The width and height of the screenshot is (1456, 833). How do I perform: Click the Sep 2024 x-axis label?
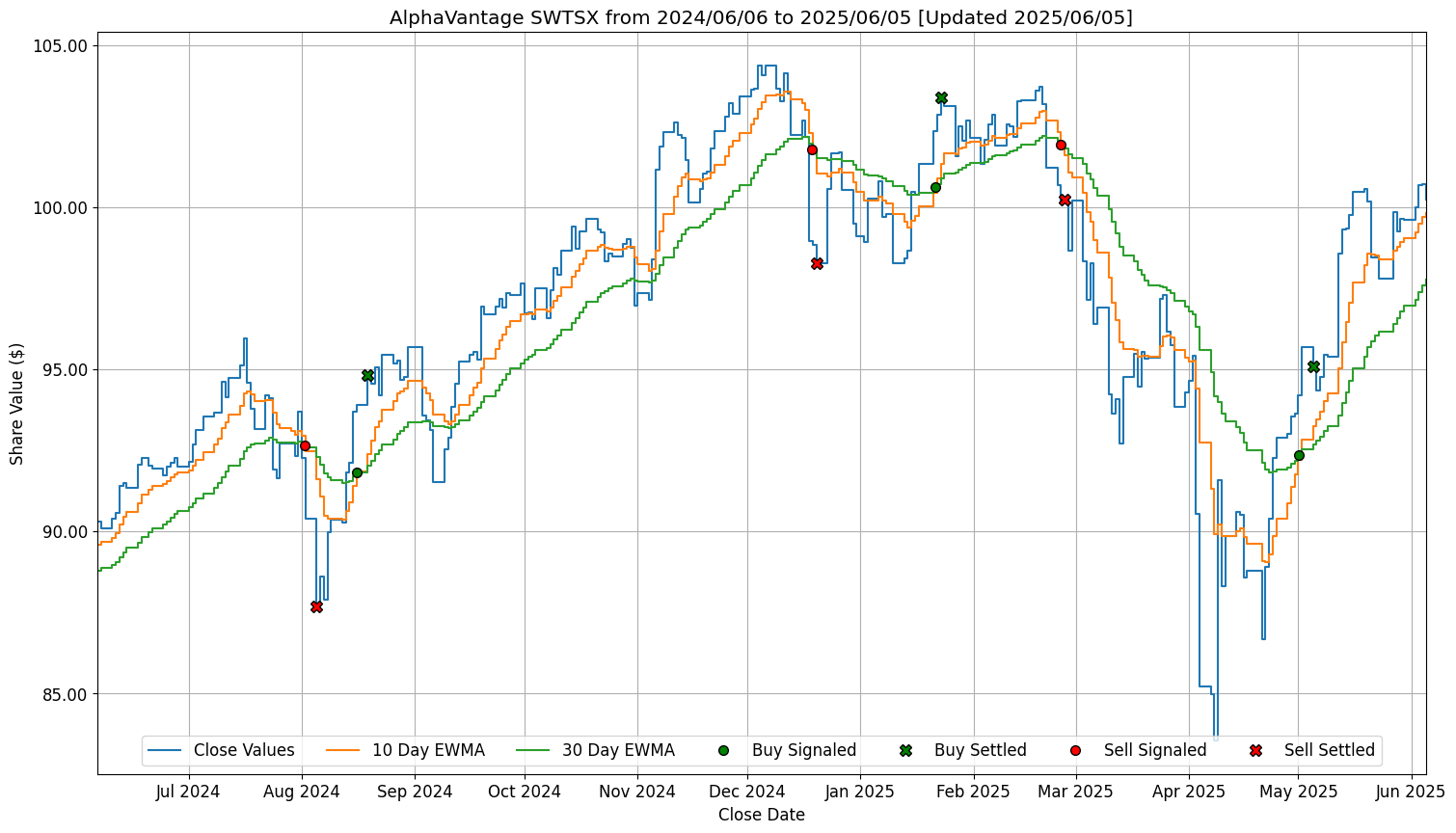point(415,792)
